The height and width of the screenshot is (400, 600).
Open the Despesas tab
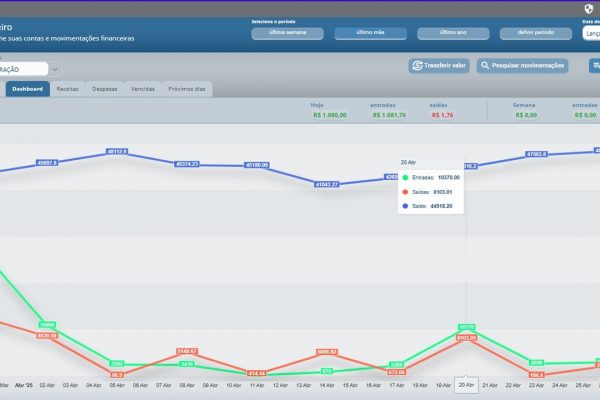click(104, 89)
